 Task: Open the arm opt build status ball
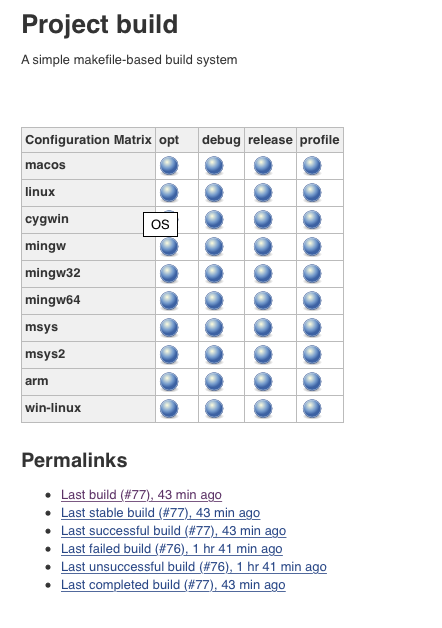169,382
